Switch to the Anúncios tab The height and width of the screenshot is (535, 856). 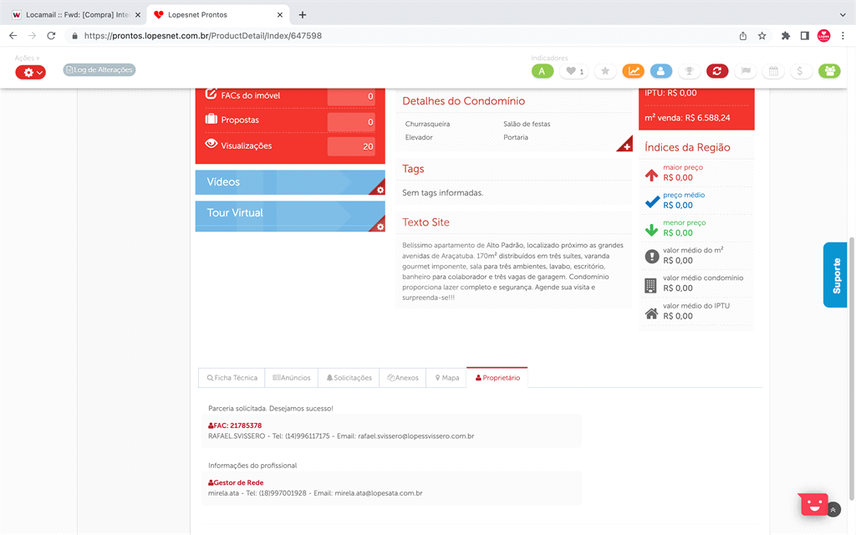(292, 378)
